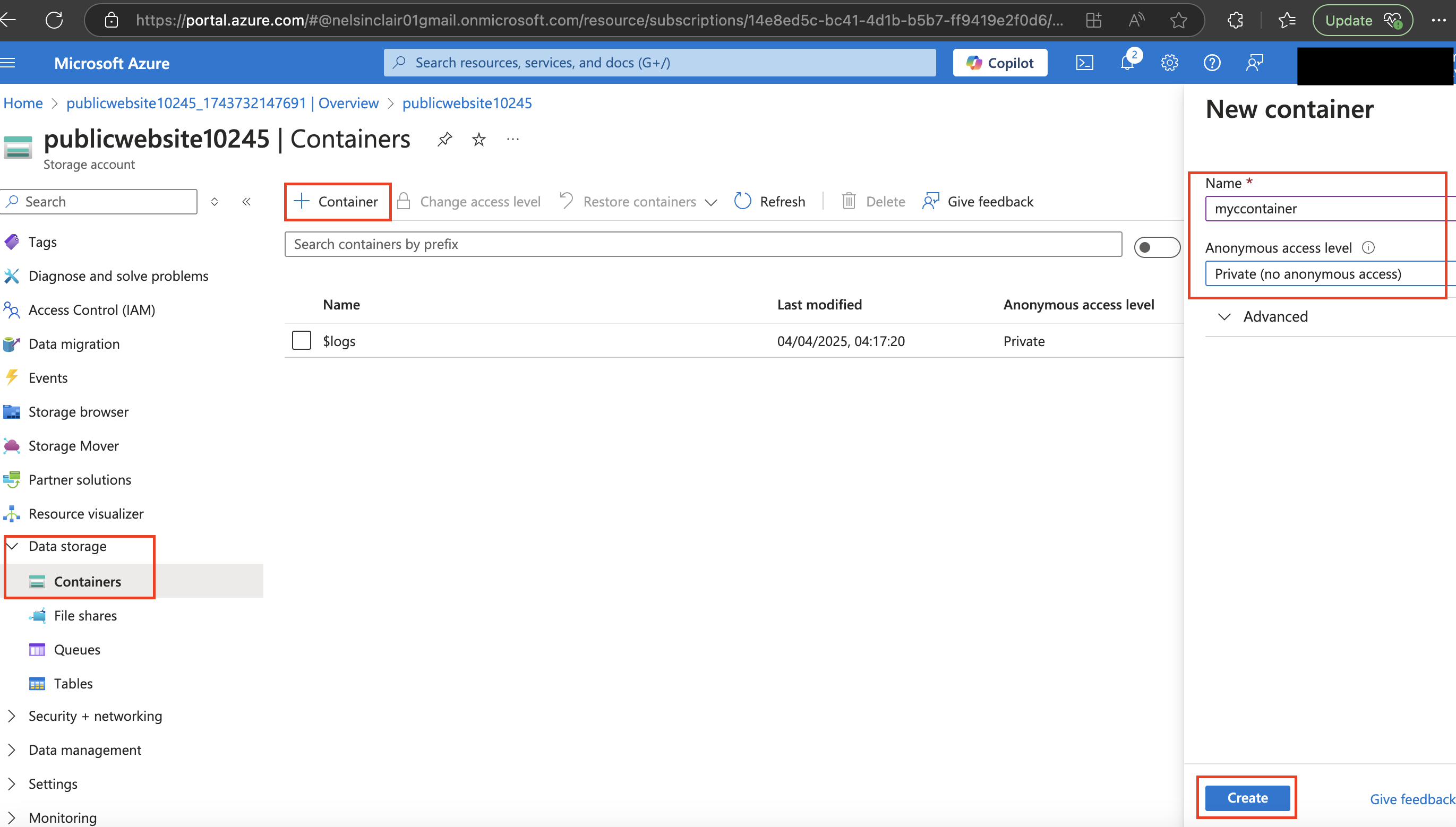Focus Search containers by prefix field
The image size is (1456, 827).
703,244
